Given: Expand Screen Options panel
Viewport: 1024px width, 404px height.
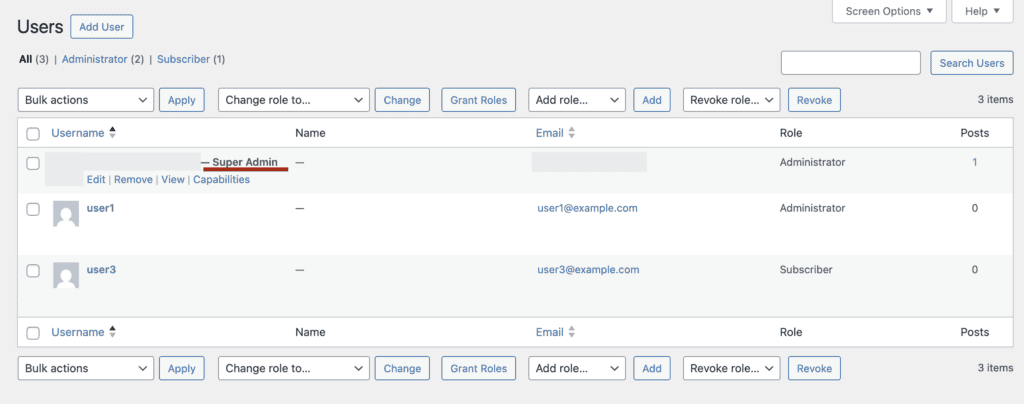Looking at the screenshot, I should (889, 11).
